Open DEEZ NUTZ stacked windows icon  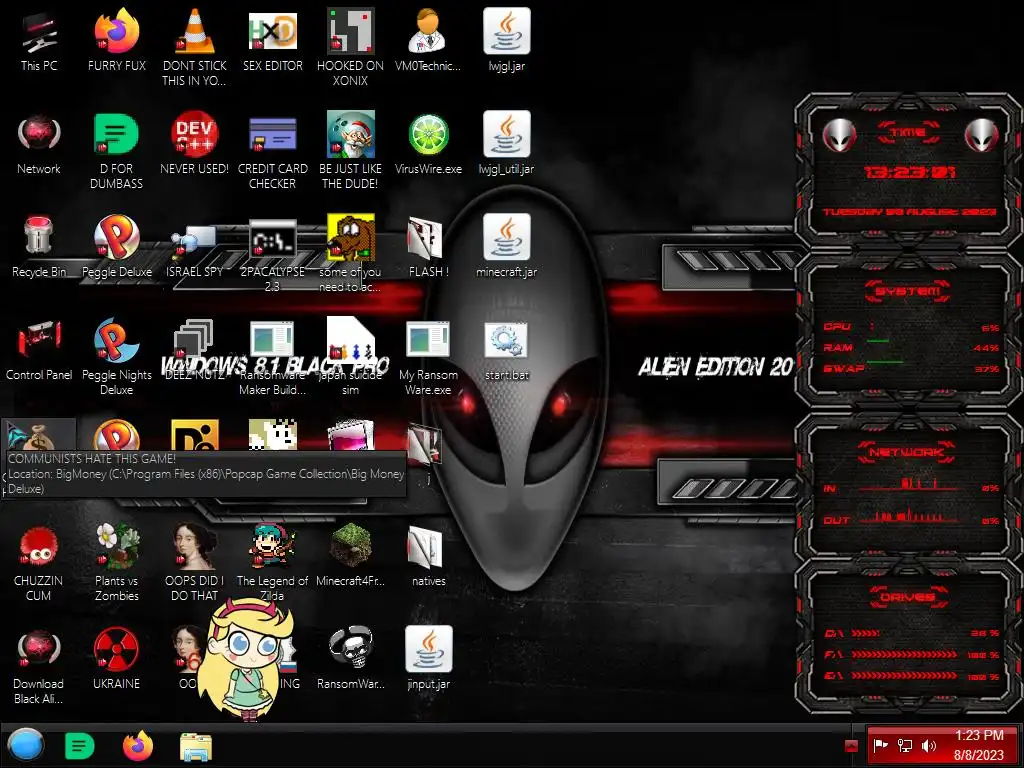(x=194, y=340)
